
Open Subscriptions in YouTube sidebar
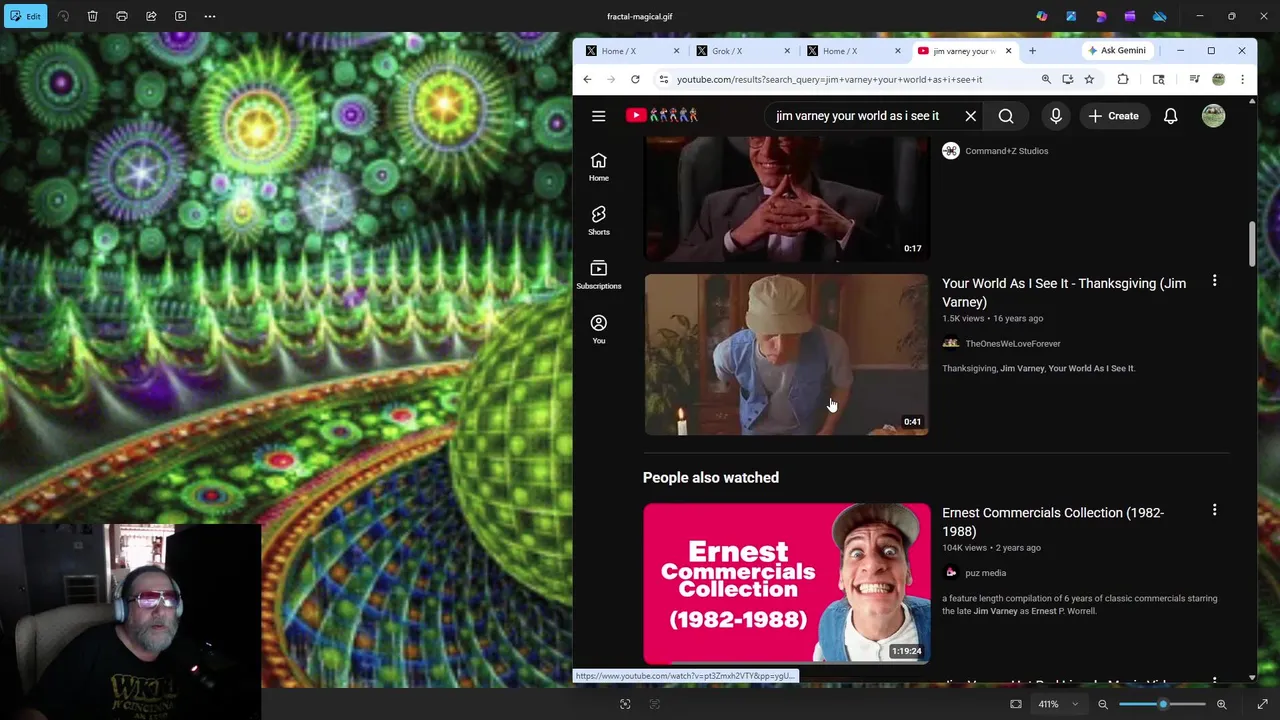click(598, 275)
